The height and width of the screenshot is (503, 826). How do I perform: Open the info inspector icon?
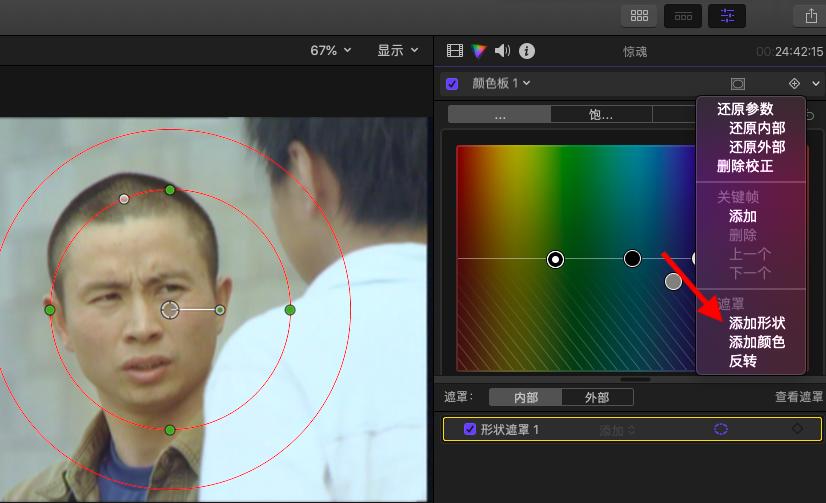click(527, 51)
